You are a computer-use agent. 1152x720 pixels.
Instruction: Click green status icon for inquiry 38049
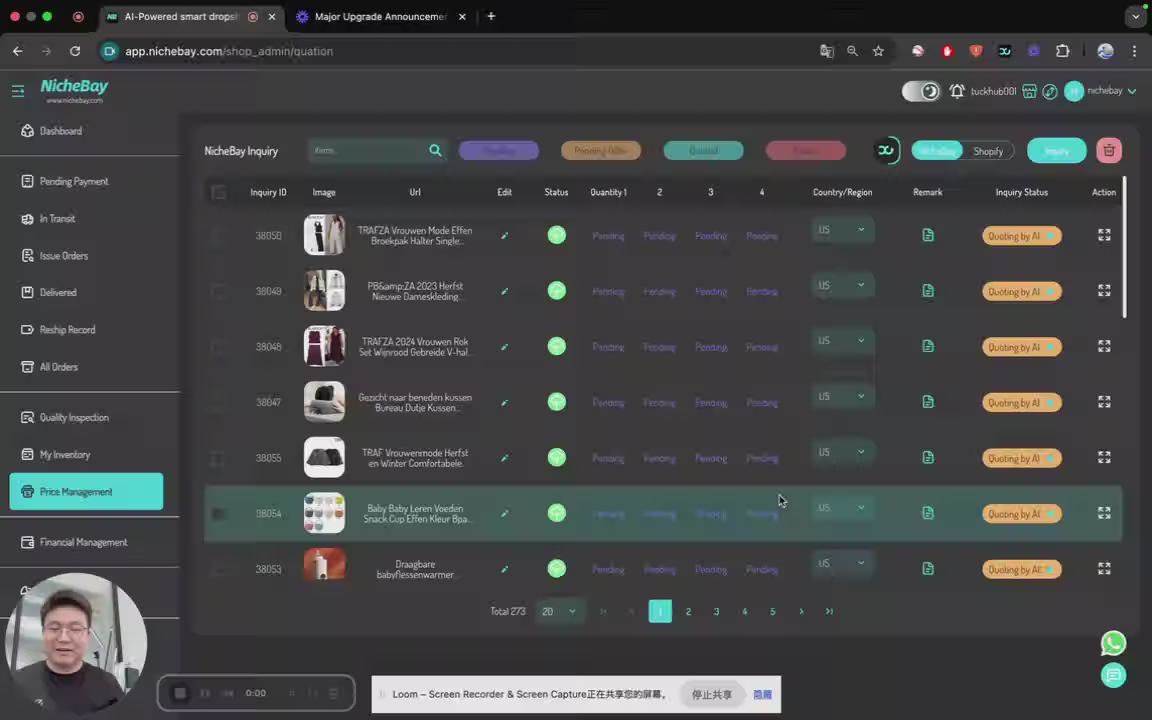pos(557,290)
